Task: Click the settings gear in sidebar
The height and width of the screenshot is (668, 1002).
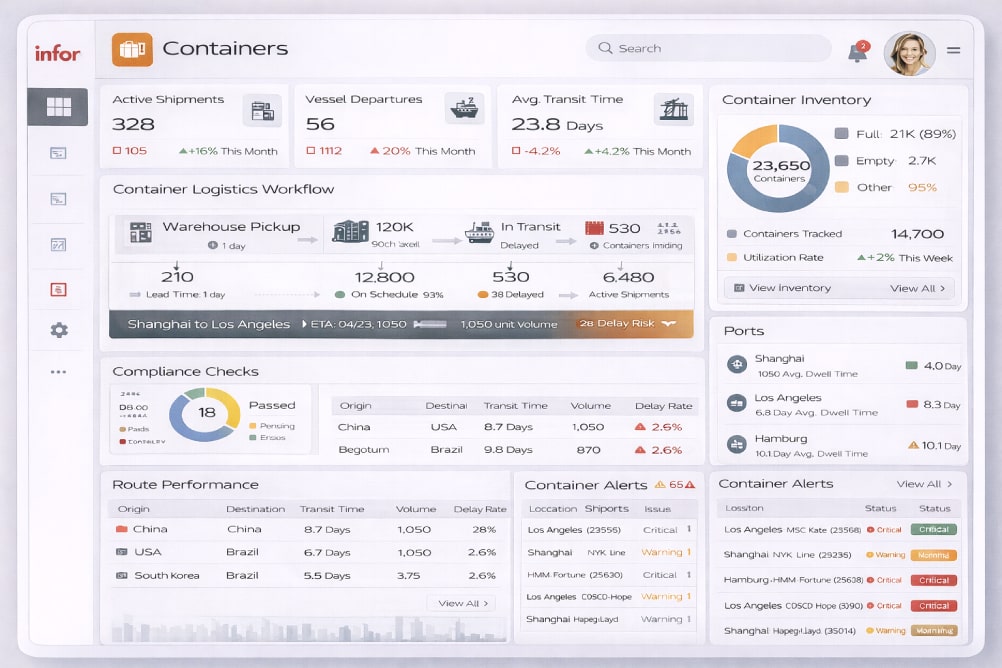Action: (59, 330)
